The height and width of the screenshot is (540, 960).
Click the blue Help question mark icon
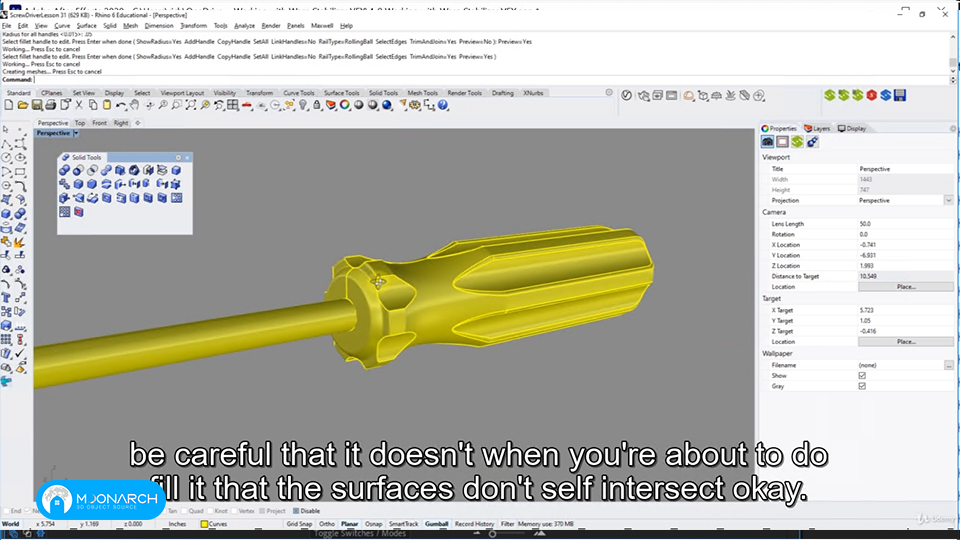tap(443, 105)
